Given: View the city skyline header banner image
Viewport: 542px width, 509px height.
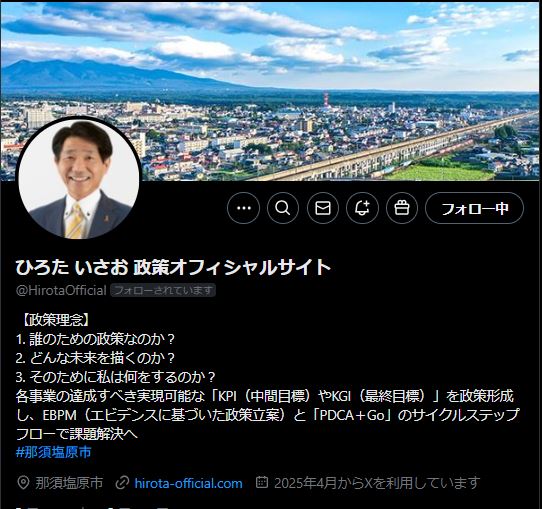Looking at the screenshot, I should (271, 91).
